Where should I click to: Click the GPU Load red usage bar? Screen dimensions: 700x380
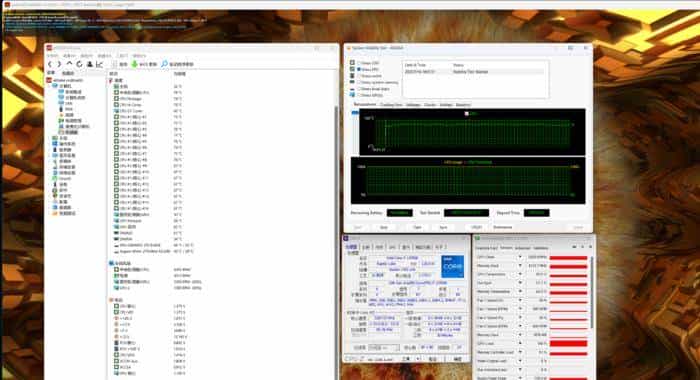tap(568, 343)
